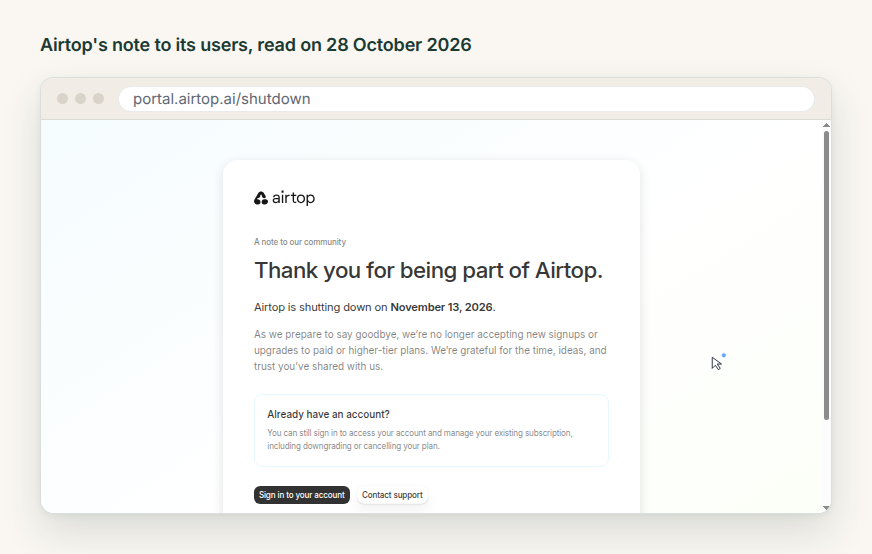
Task: Click the 'A note to our community' label
Action: pyautogui.click(x=300, y=242)
